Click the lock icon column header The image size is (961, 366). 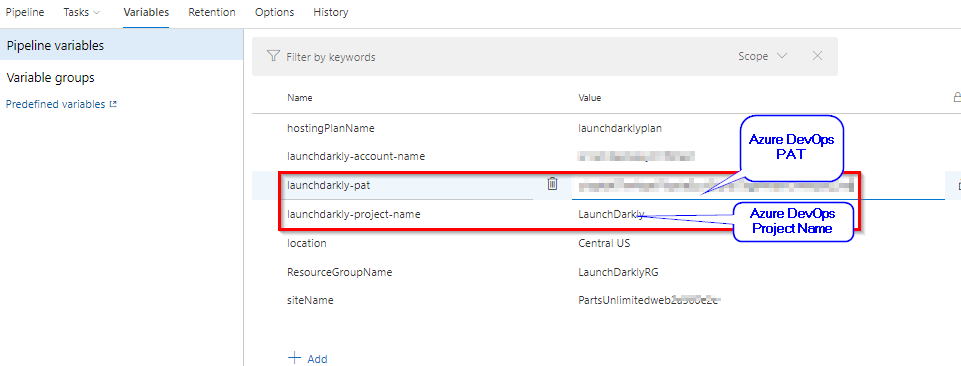(956, 97)
